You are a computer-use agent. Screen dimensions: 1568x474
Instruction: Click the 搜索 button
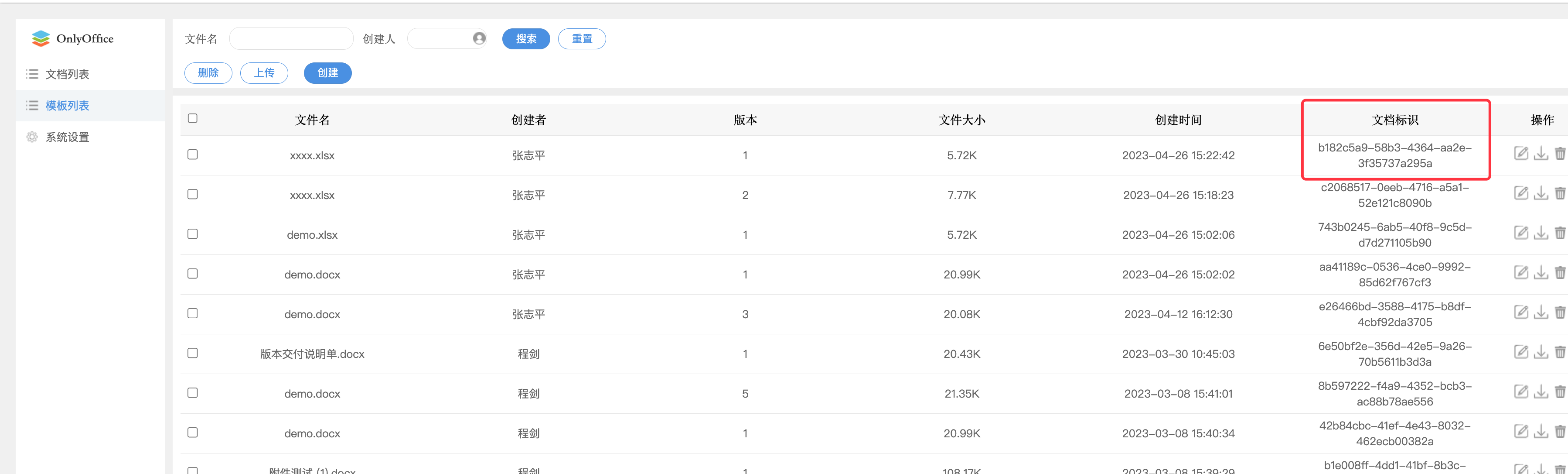coord(526,39)
